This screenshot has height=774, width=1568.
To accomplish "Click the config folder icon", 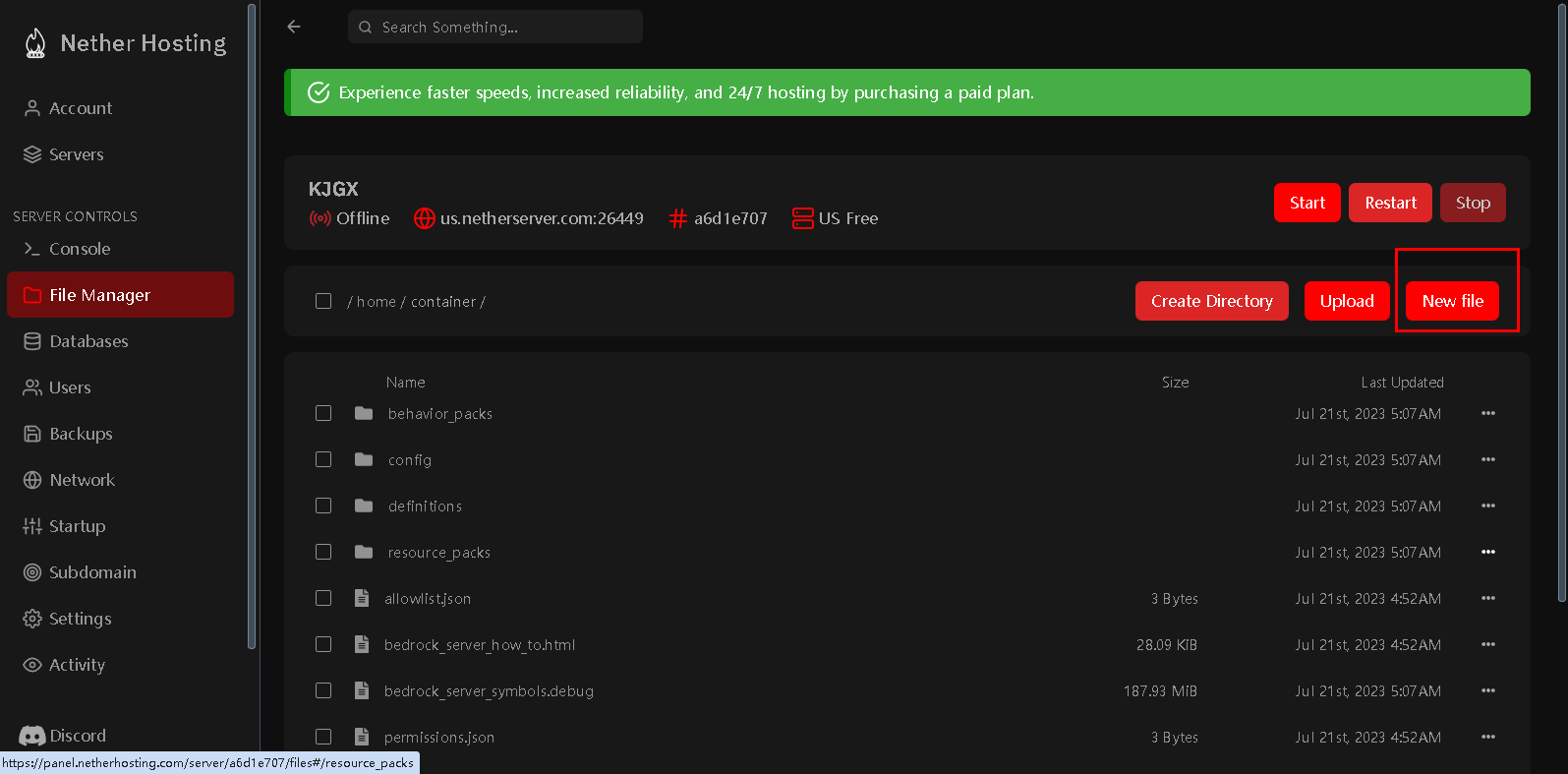I will [x=364, y=459].
